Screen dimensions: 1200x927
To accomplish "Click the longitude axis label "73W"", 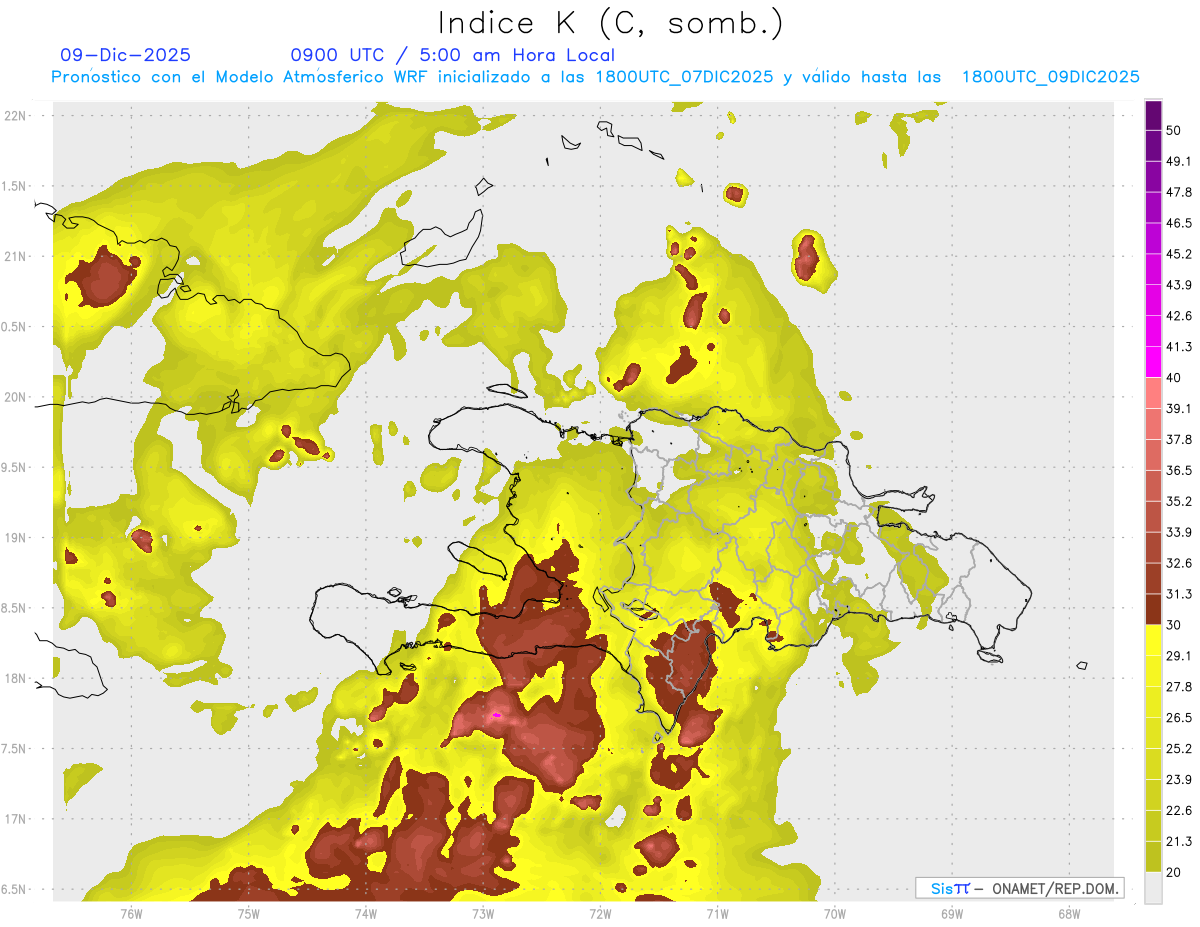I will (483, 914).
